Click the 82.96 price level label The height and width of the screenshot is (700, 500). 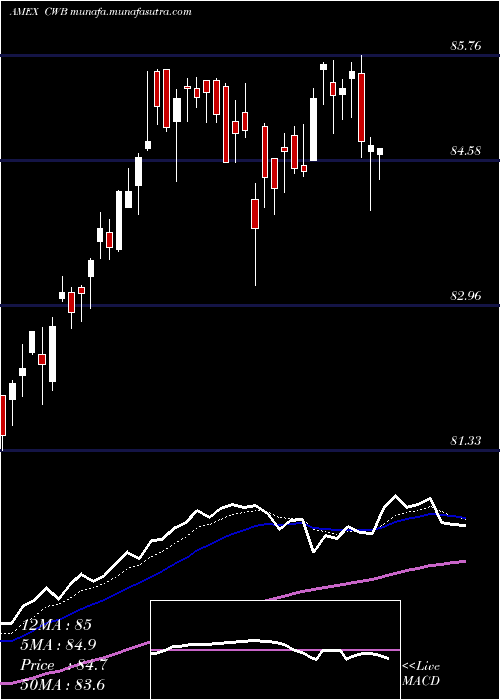(x=466, y=296)
